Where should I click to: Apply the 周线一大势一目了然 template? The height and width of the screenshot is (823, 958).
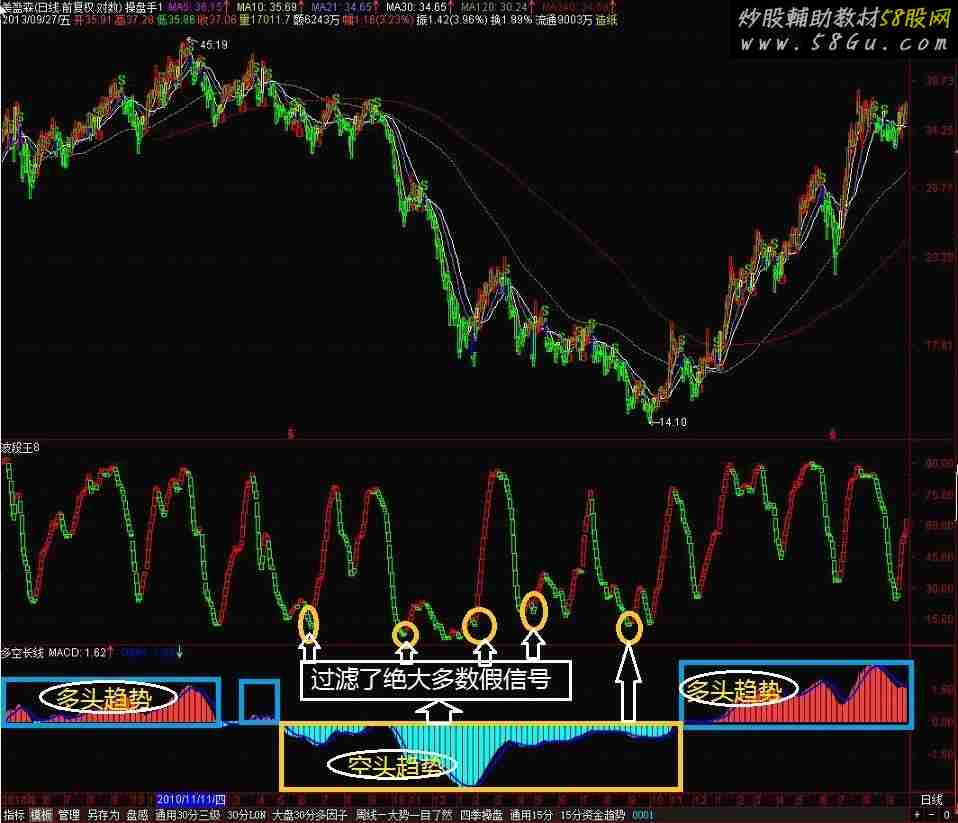(x=404, y=815)
